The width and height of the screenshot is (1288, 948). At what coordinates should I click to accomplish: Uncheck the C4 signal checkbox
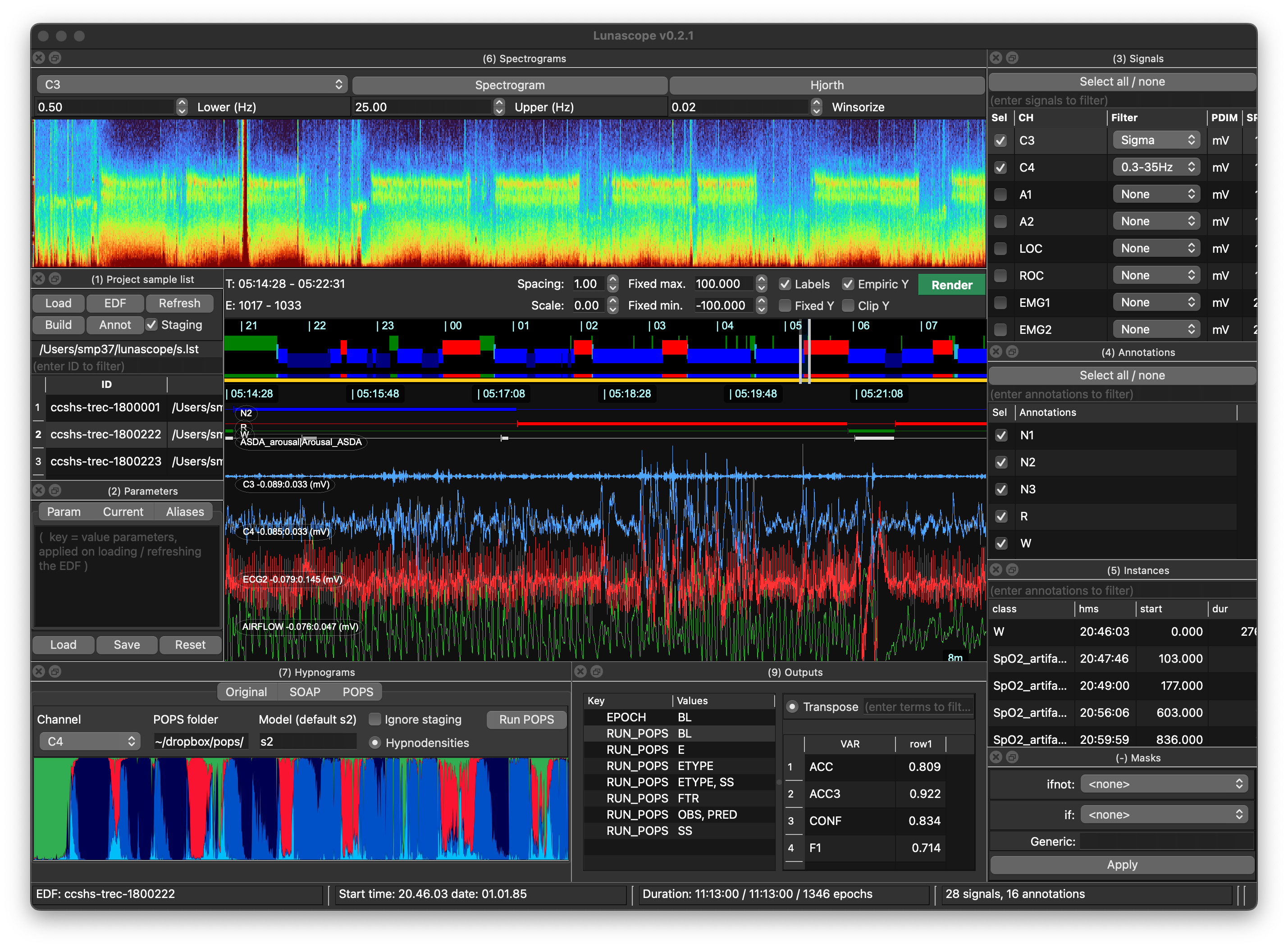tap(1000, 168)
